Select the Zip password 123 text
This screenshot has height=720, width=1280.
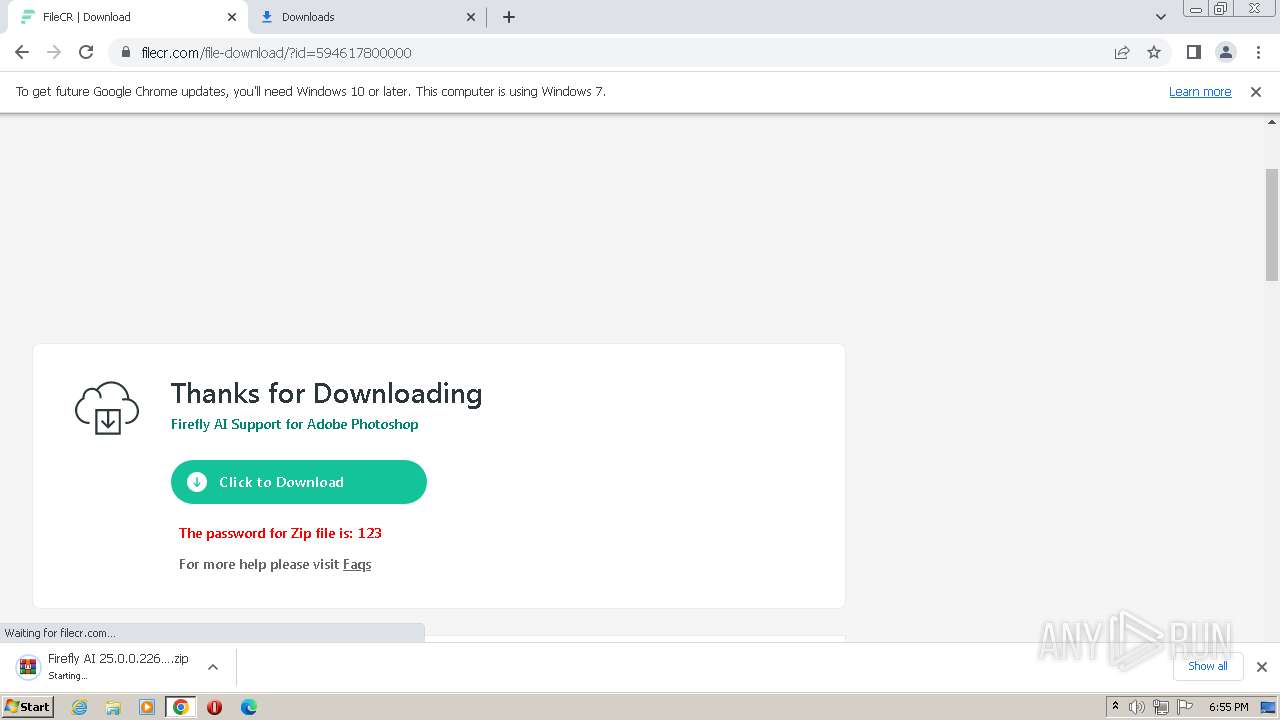click(x=280, y=533)
